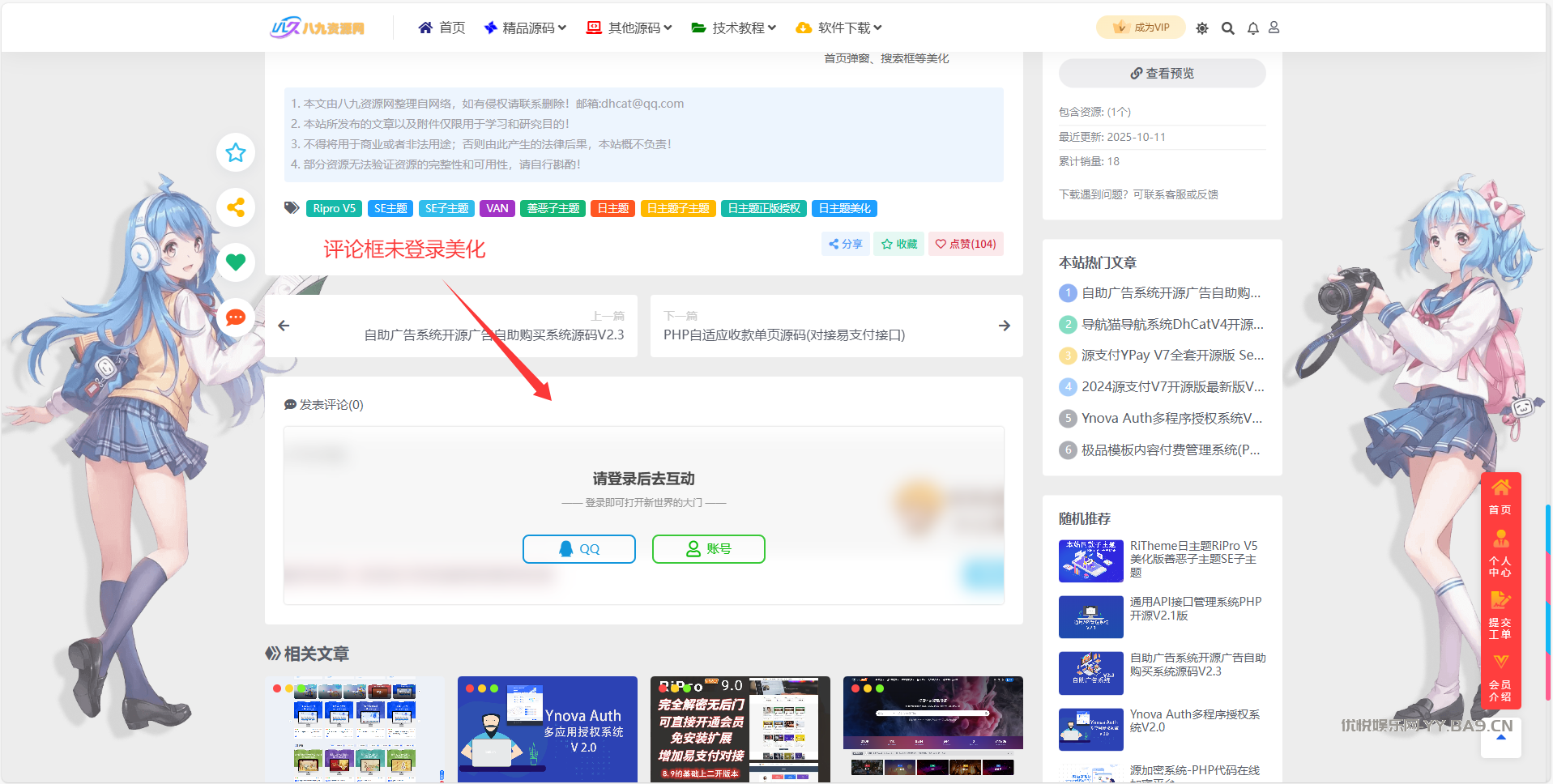Screen dimensions: 1553x784
Task: Open notifications bell icon
Action: click(x=1252, y=28)
